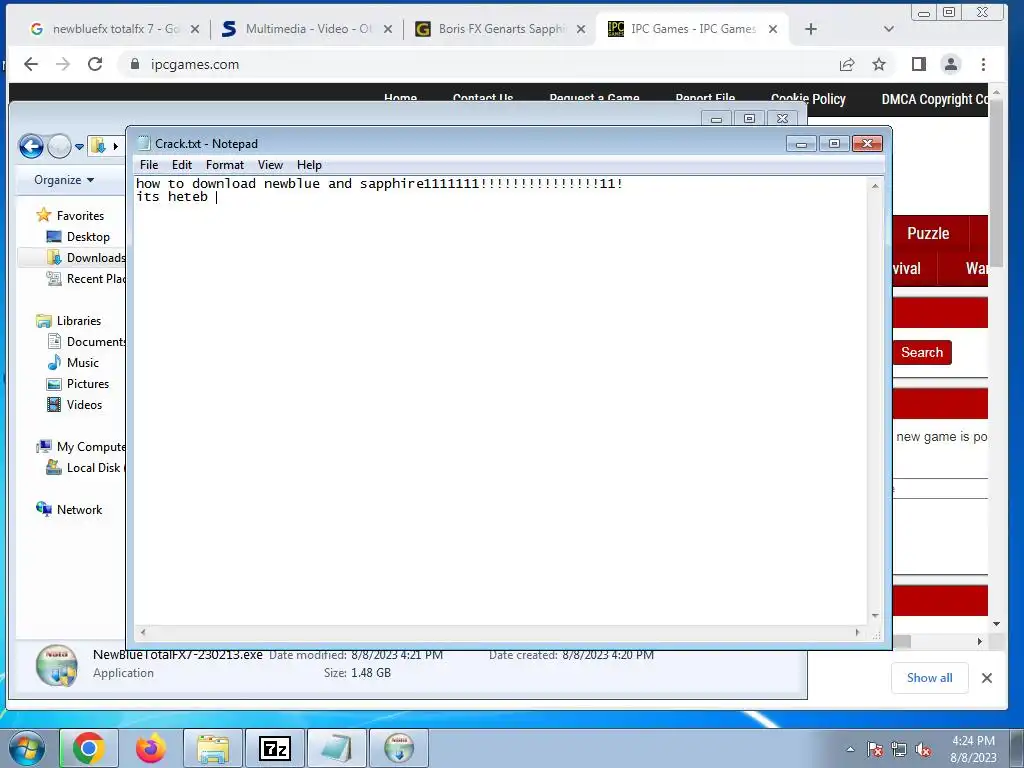Open Notepad Format menu
1024x768 pixels.
click(x=225, y=165)
